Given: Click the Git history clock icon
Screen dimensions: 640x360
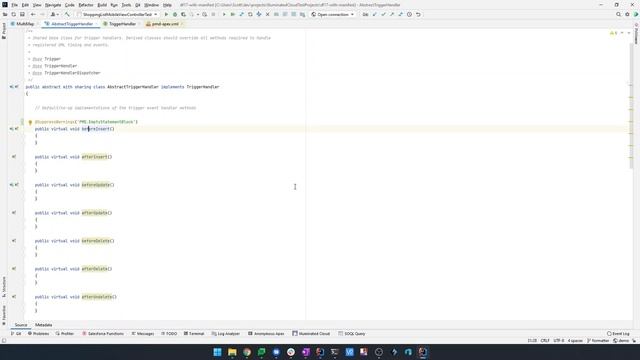Looking at the screenshot, I should pos(409,14).
